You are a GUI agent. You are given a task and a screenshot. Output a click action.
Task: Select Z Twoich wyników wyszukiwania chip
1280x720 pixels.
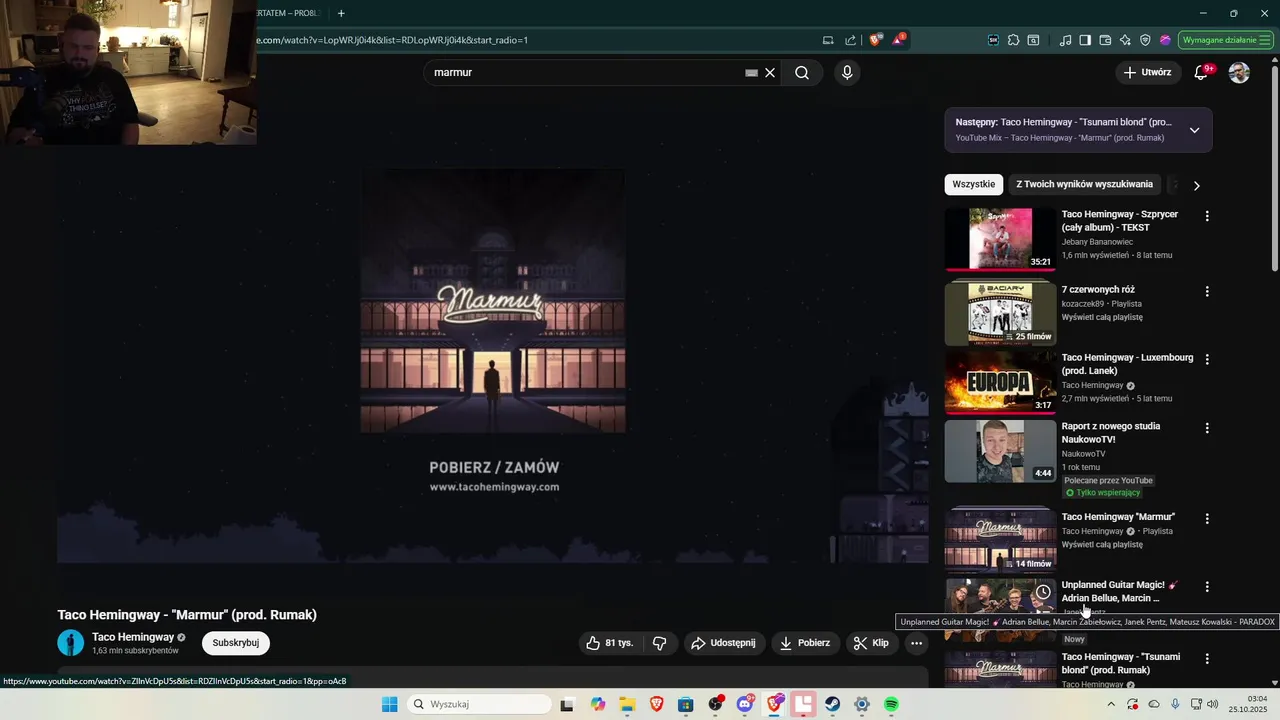pos(1084,185)
